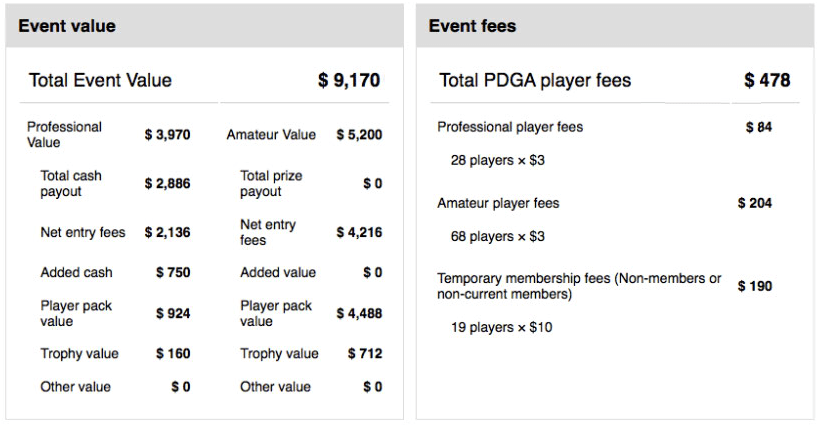Image resolution: width=820 pixels, height=425 pixels.
Task: Select the $ 2,886 cash payout figure
Action: [x=167, y=184]
